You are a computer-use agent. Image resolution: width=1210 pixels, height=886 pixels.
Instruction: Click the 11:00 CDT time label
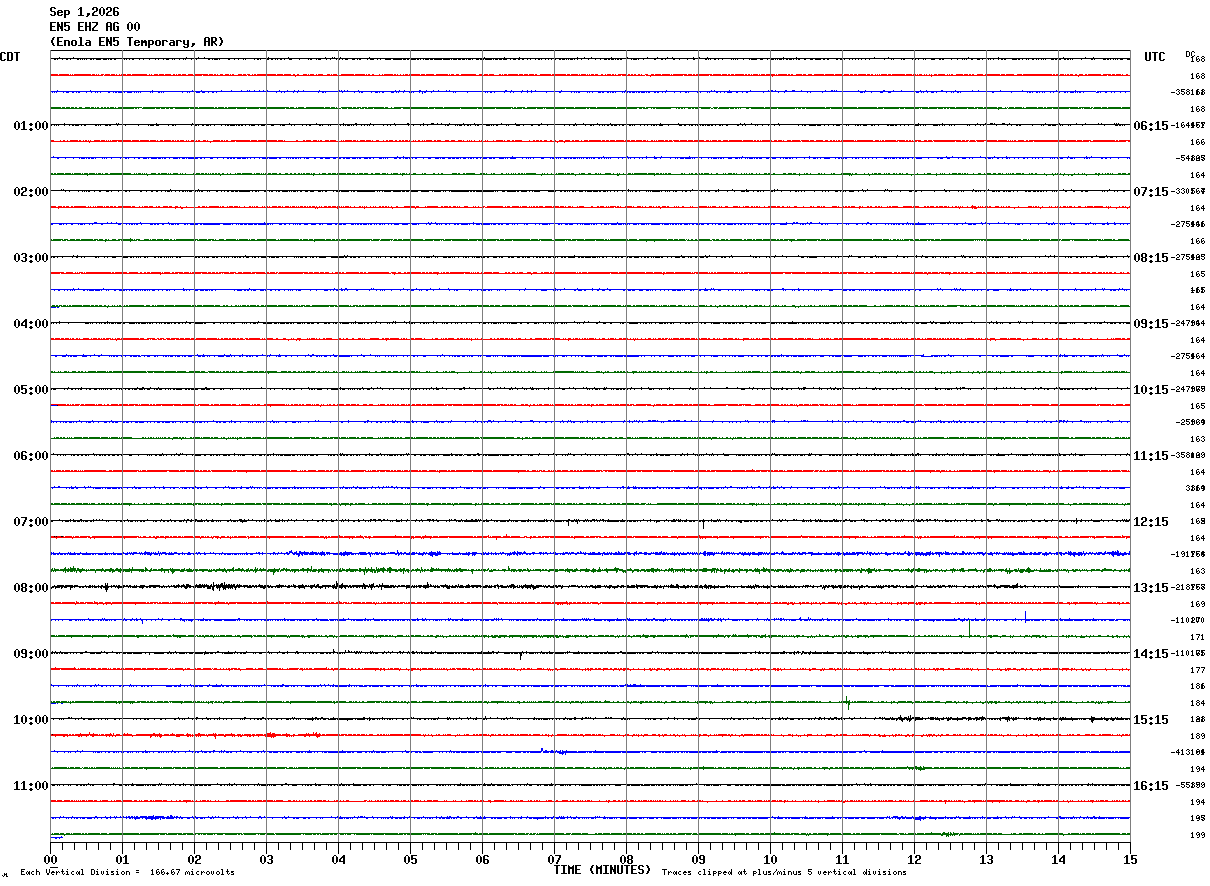pyautogui.click(x=31, y=786)
